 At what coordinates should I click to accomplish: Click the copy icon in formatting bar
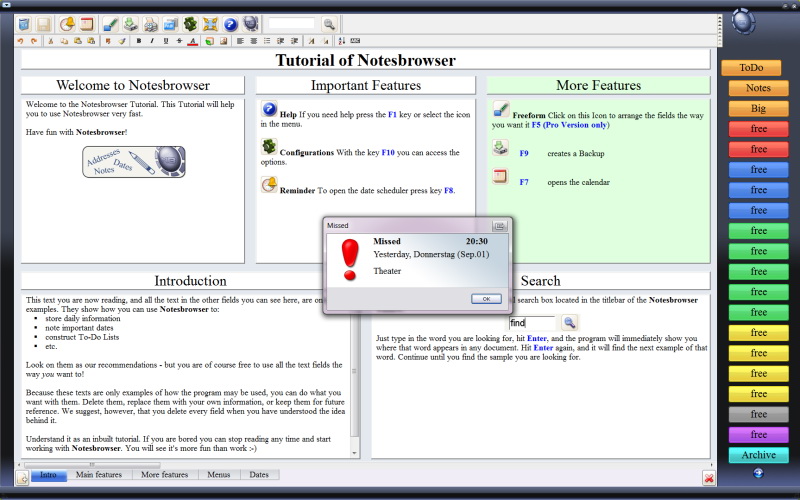pyautogui.click(x=64, y=41)
